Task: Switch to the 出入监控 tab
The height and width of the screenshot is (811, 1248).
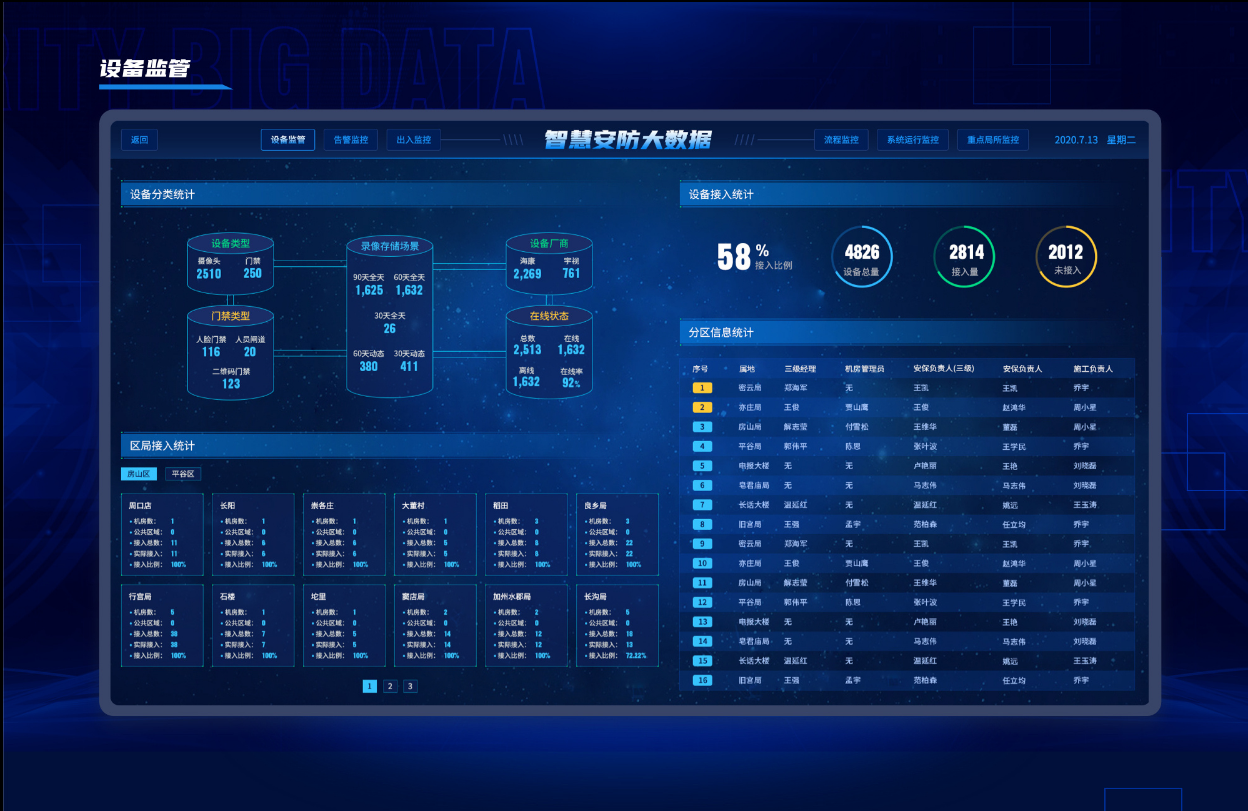Action: point(414,140)
